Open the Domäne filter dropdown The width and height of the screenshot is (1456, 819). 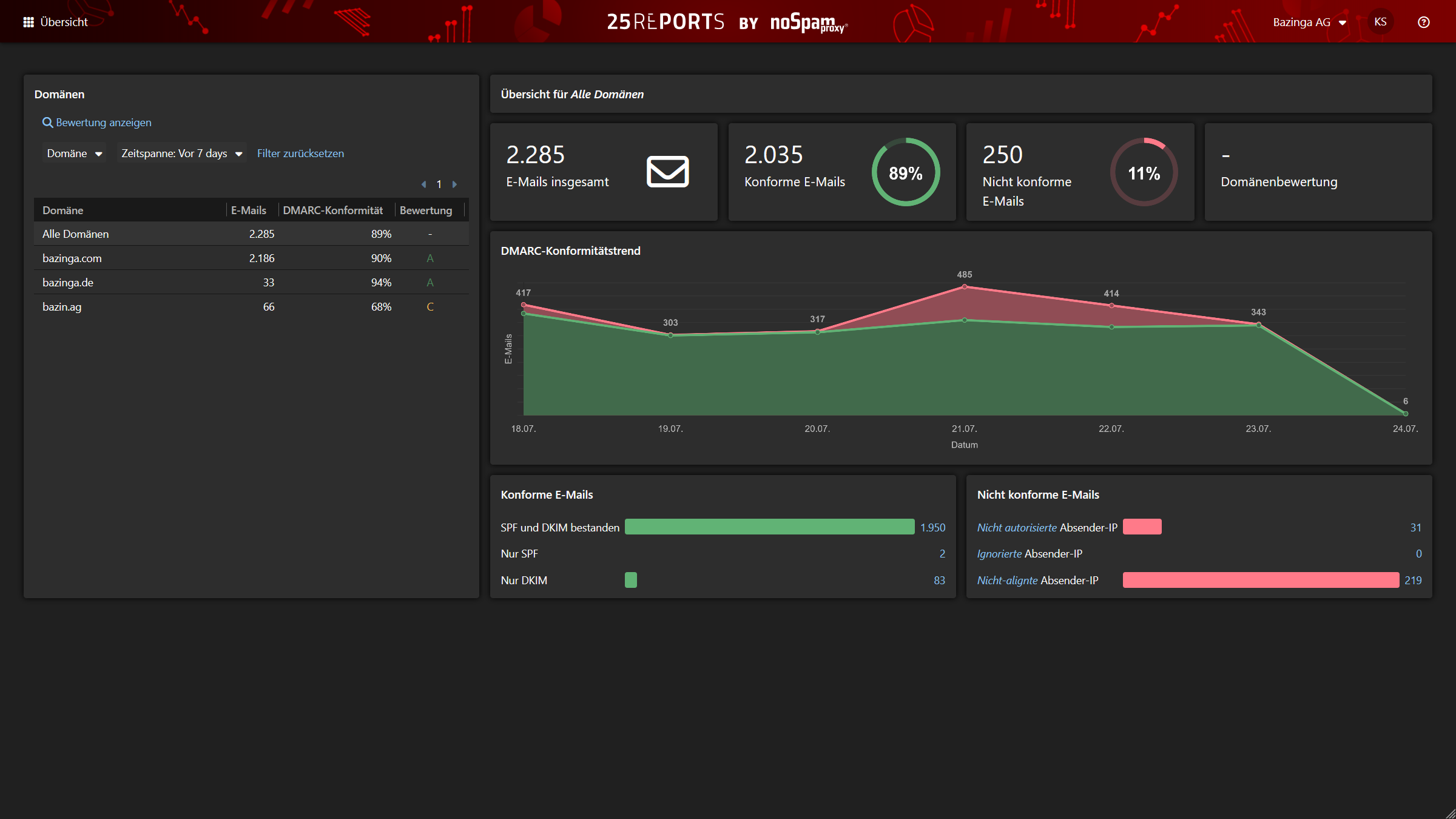(x=73, y=153)
